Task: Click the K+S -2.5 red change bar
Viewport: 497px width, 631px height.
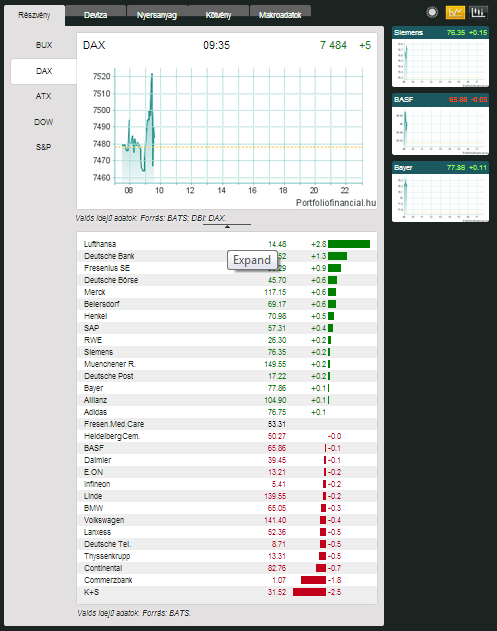Action: tap(309, 592)
